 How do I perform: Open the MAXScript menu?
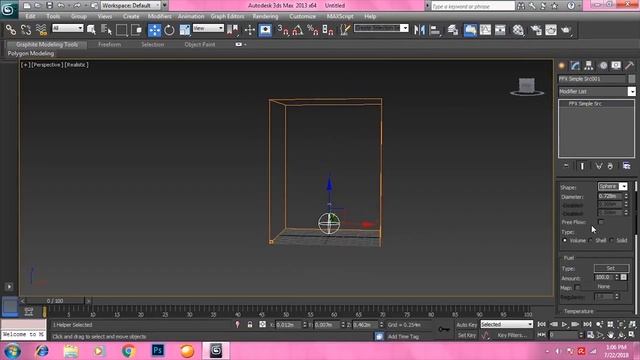[340, 16]
